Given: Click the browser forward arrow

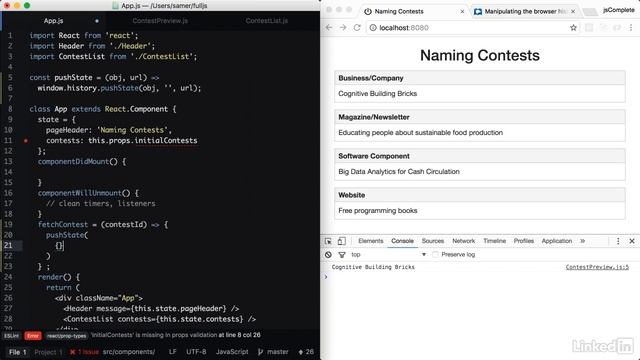Looking at the screenshot, I should (x=343, y=27).
